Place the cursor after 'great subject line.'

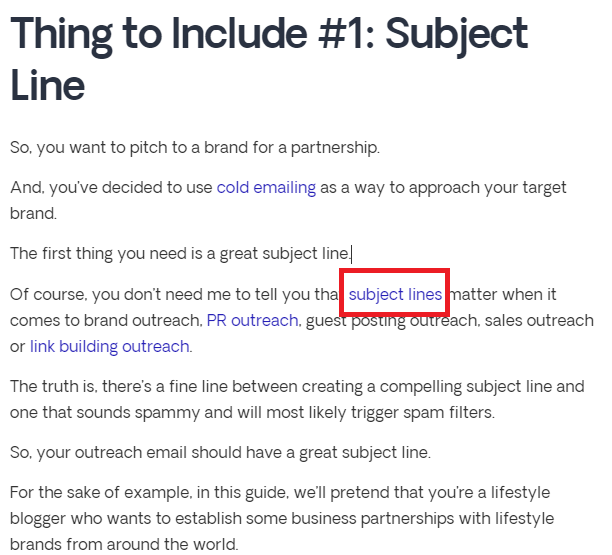point(352,254)
